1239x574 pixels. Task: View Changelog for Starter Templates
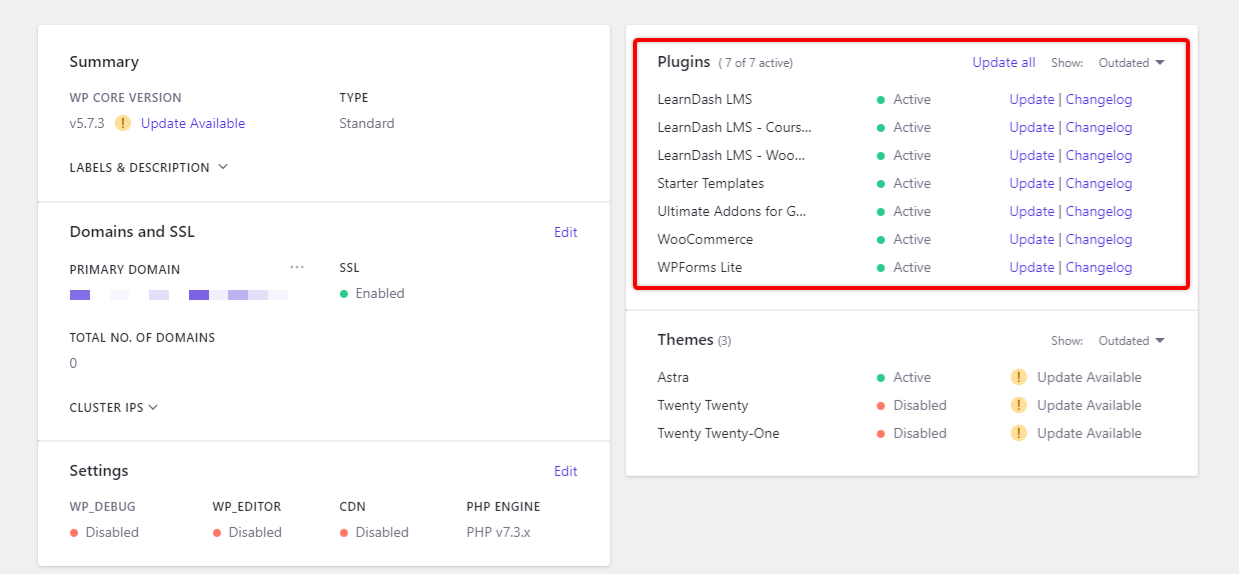pos(1099,183)
